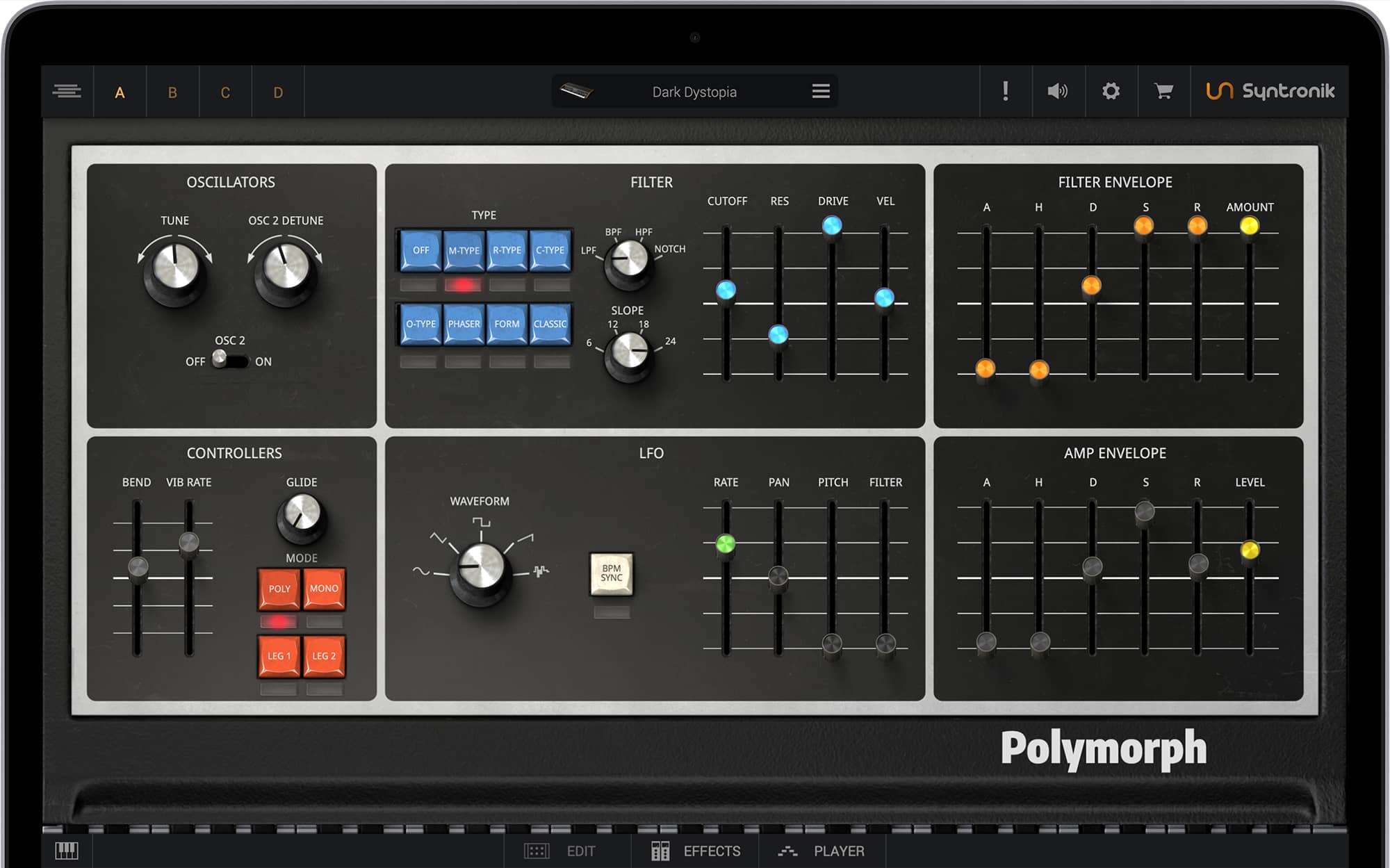The image size is (1390, 868).
Task: Click the Syntronik logo
Action: [x=1270, y=91]
